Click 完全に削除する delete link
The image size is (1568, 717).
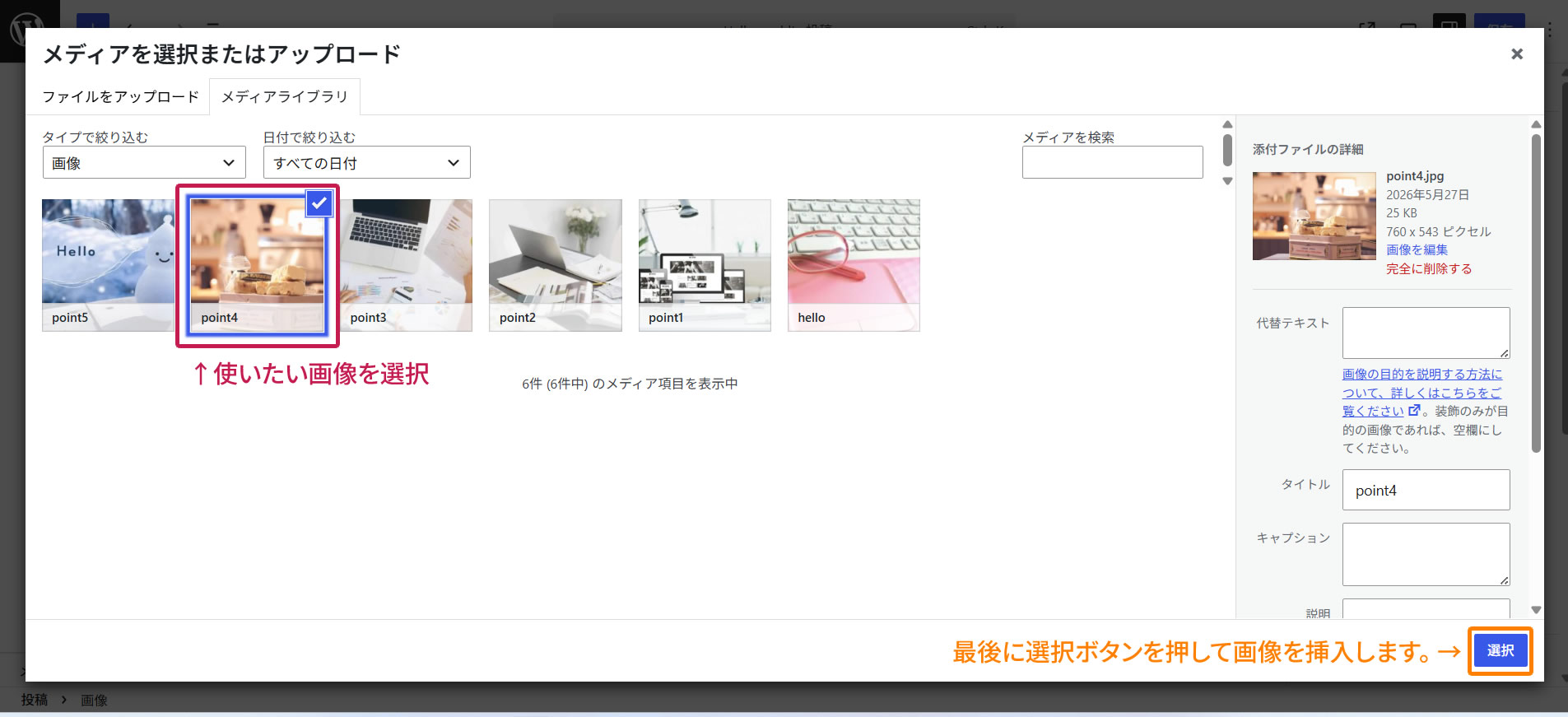(1429, 268)
